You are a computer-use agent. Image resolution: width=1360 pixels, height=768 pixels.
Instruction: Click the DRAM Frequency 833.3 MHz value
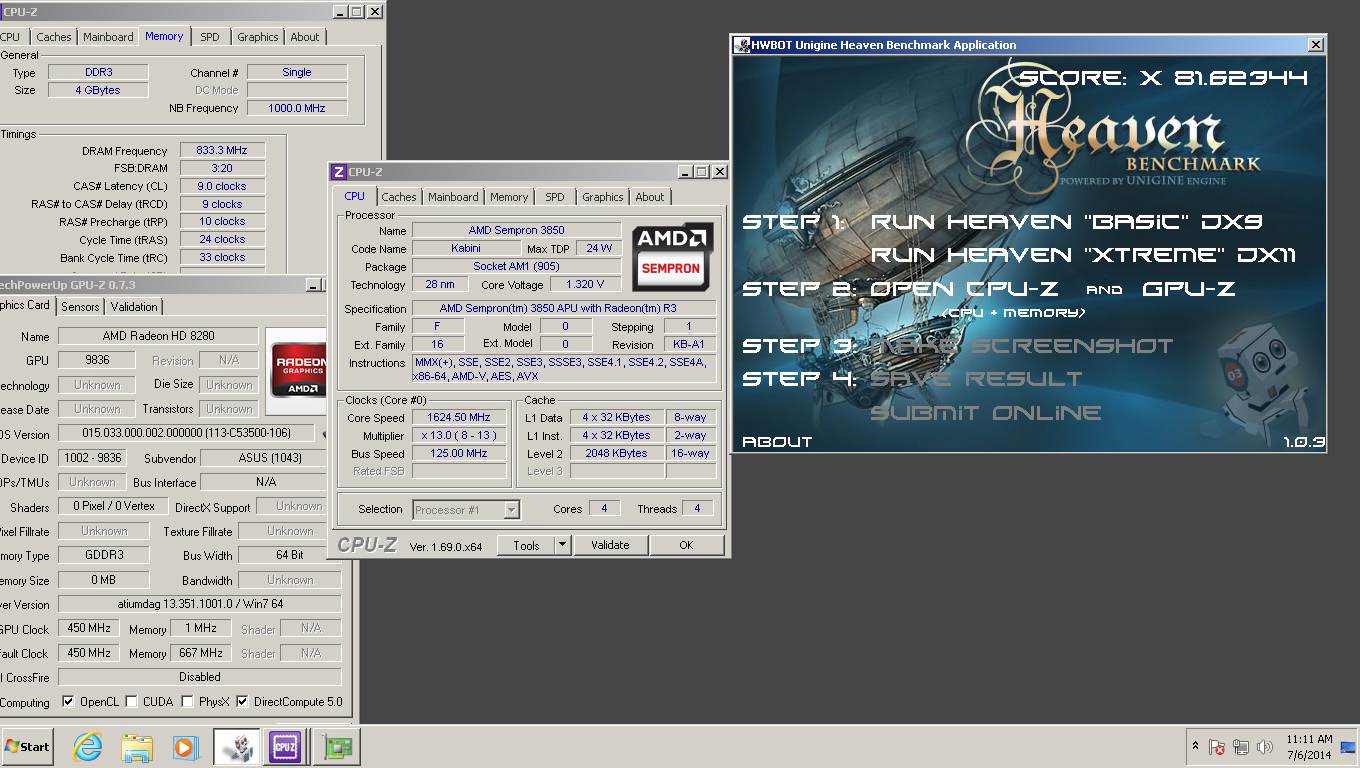pos(221,150)
